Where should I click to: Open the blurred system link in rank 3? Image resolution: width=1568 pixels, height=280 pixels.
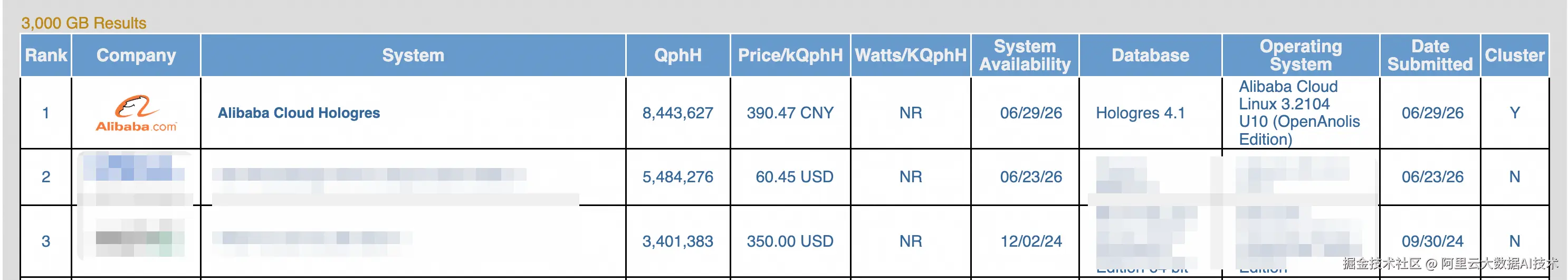click(312, 238)
